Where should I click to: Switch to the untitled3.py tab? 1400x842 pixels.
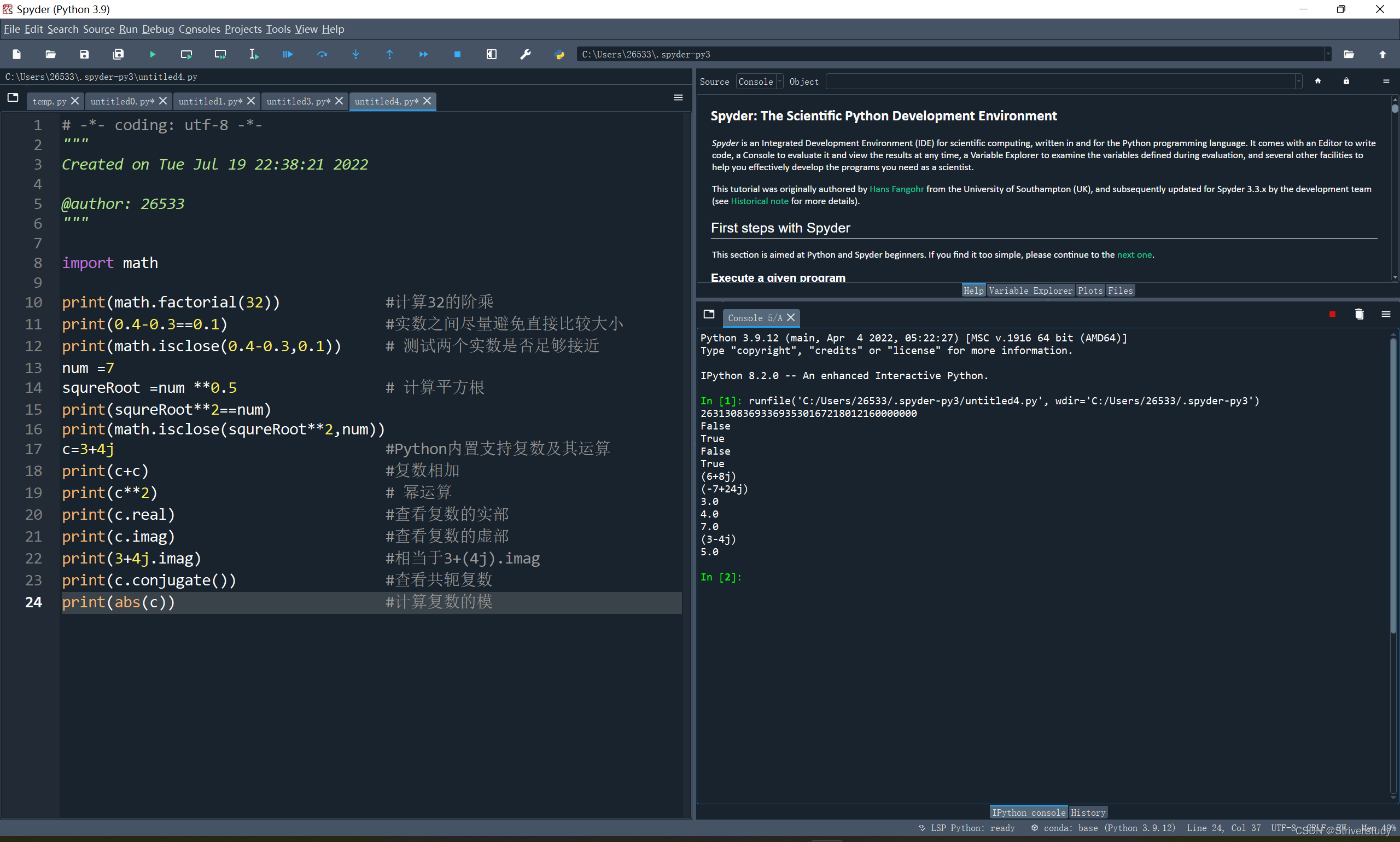point(298,102)
